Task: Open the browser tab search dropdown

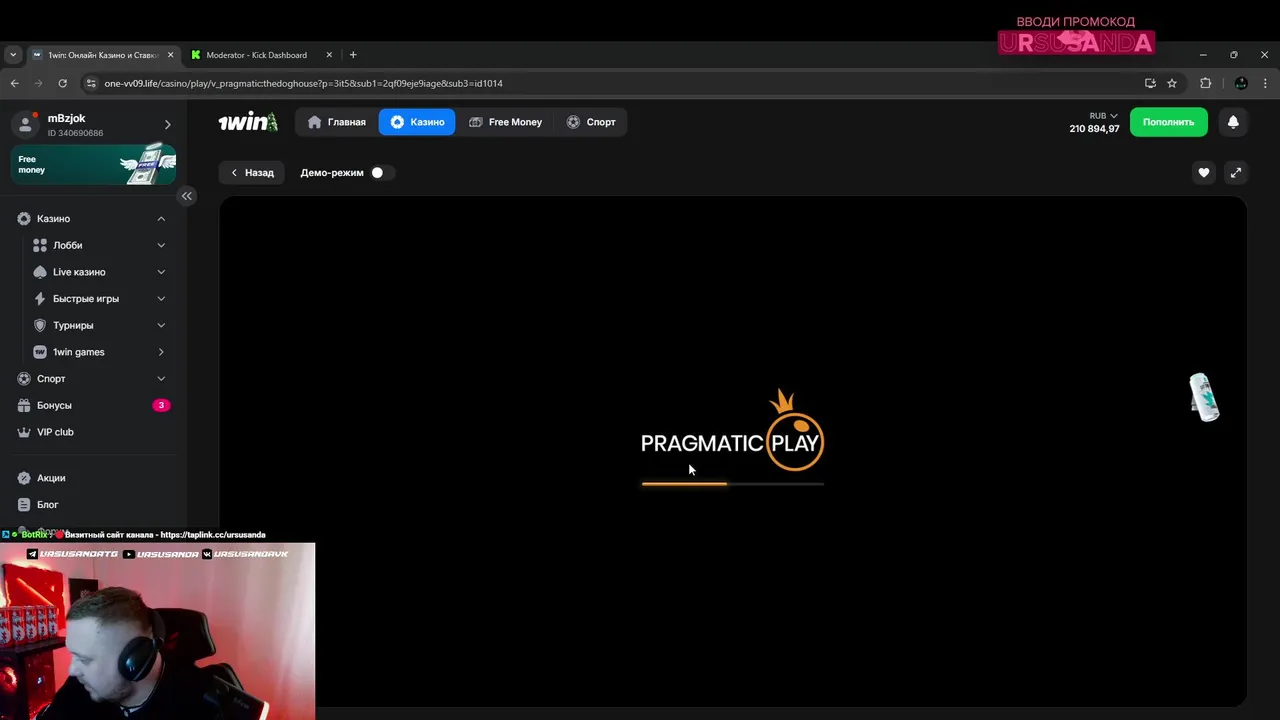Action: (13, 55)
